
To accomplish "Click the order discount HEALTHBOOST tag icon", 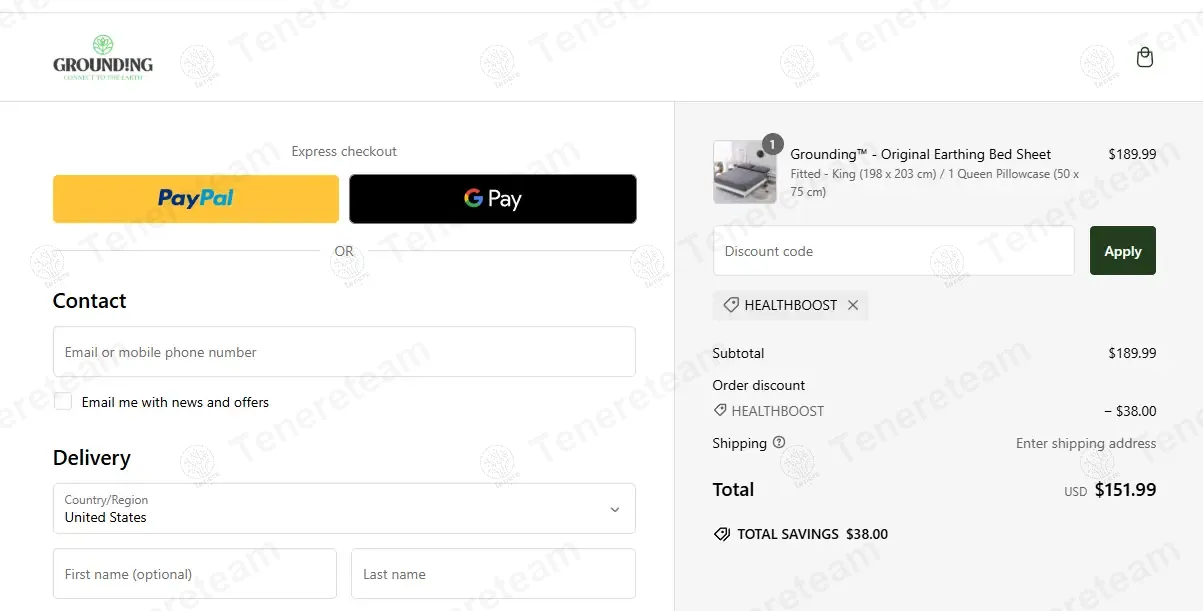I will [720, 411].
